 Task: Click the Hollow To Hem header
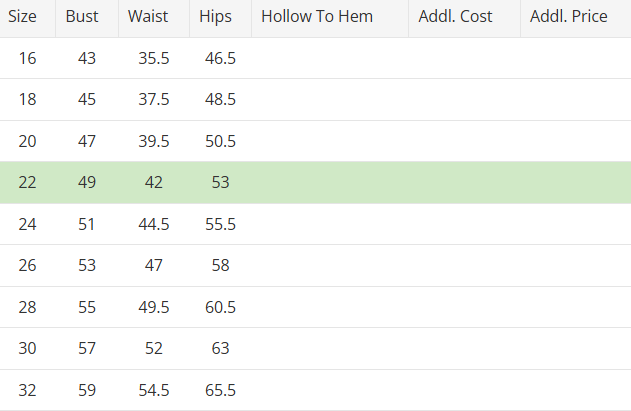click(x=317, y=18)
